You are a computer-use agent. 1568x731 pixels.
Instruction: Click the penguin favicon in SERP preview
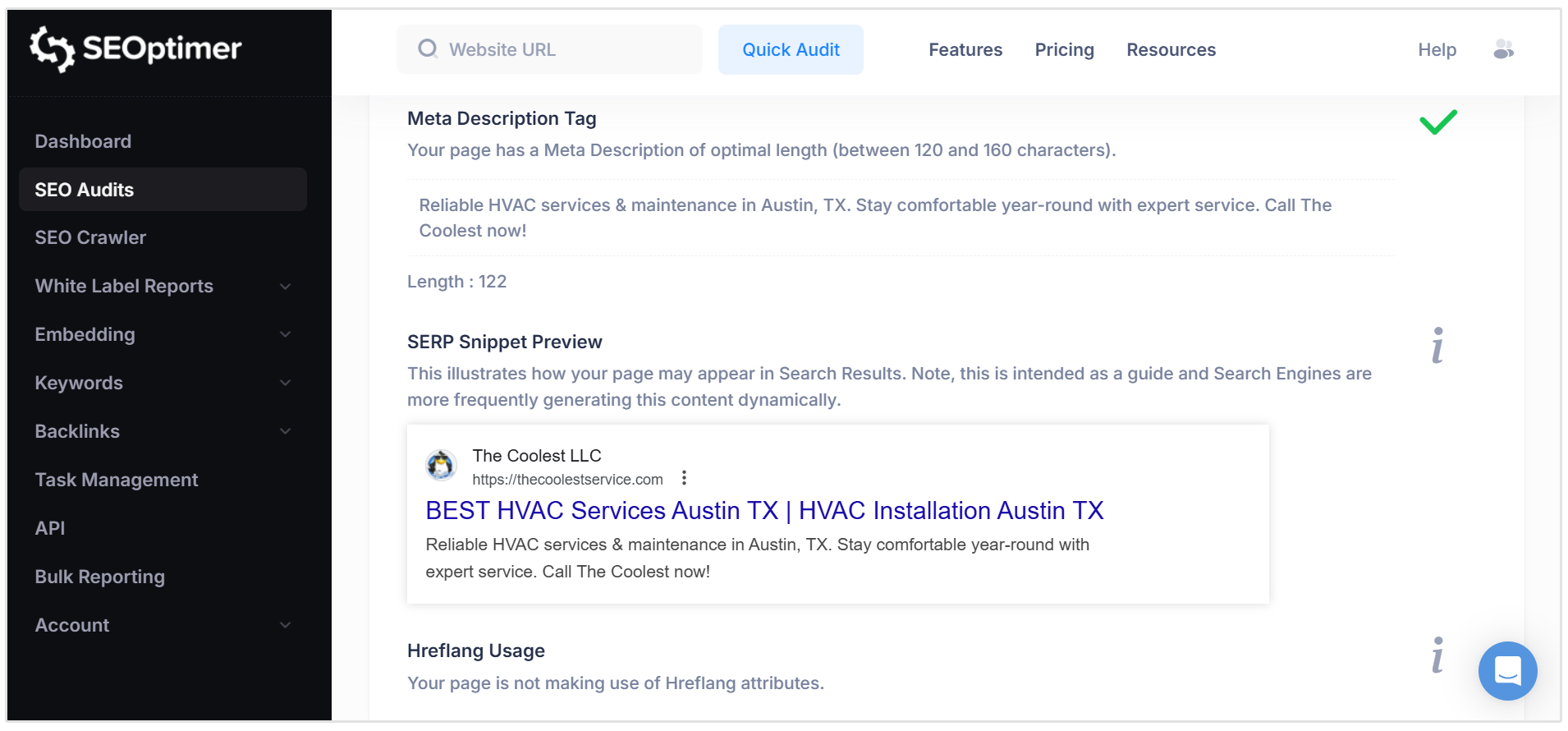(x=441, y=466)
